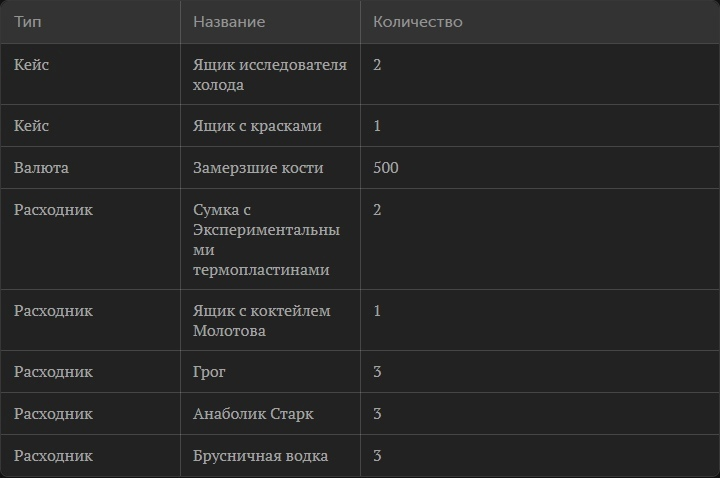The width and height of the screenshot is (720, 478).
Task: Click the Количество column header
Action: (417, 22)
